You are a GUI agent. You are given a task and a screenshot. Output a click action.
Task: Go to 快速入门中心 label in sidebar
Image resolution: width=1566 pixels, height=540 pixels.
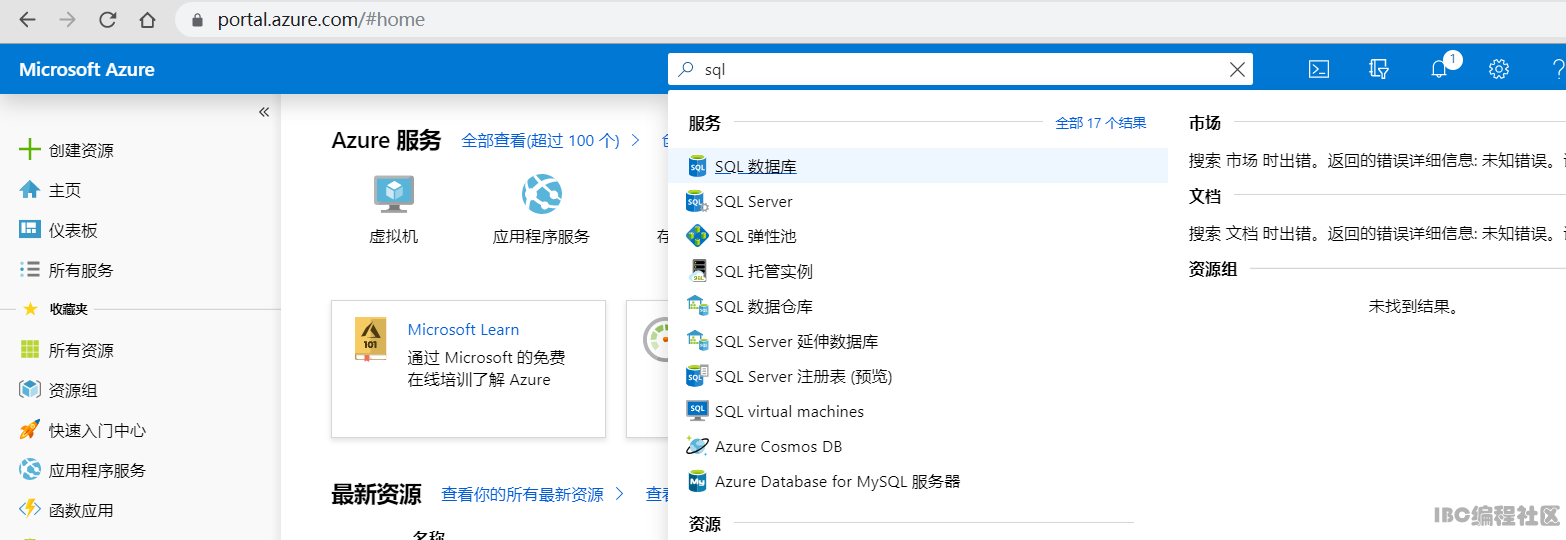[x=97, y=430]
